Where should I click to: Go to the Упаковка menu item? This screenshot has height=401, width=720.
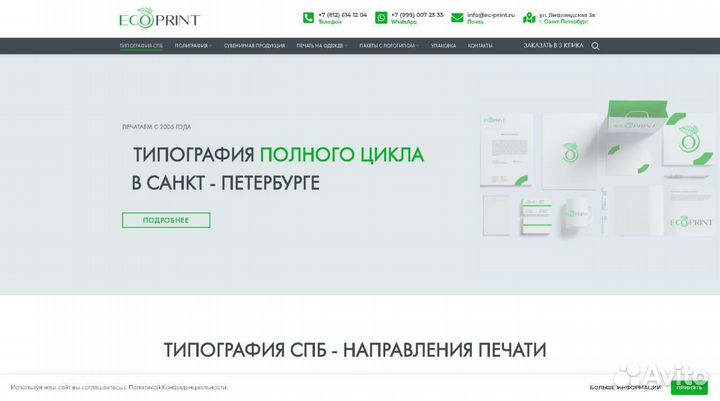pyautogui.click(x=443, y=46)
